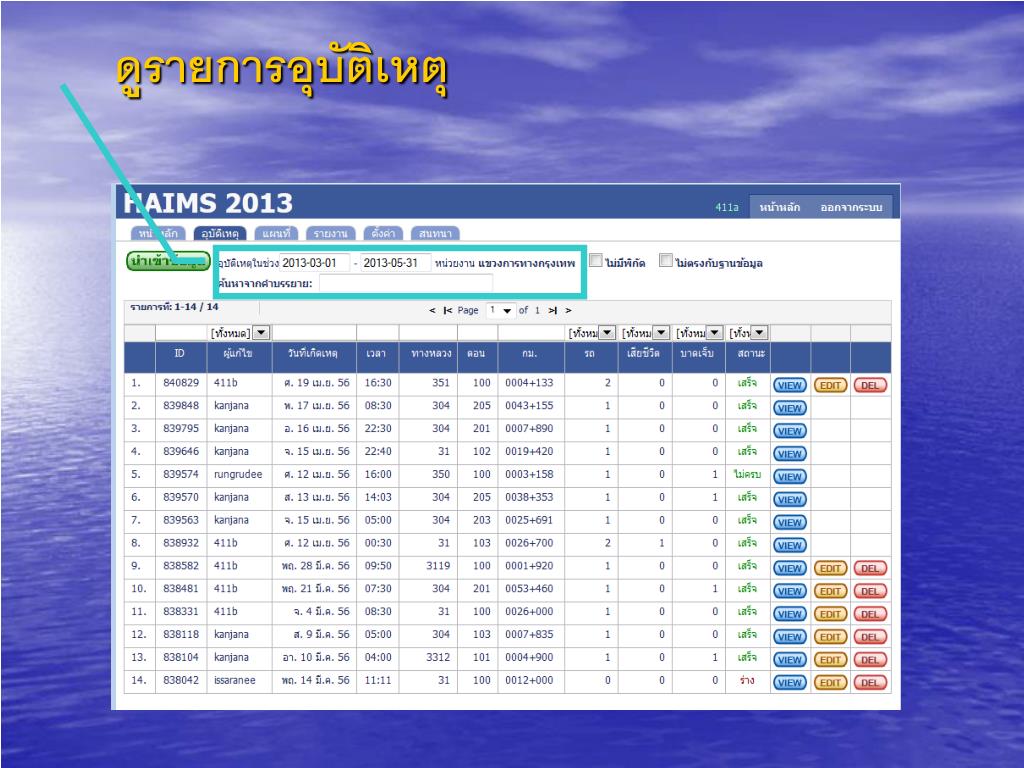Click ออกจากระบบ logout link

click(851, 207)
